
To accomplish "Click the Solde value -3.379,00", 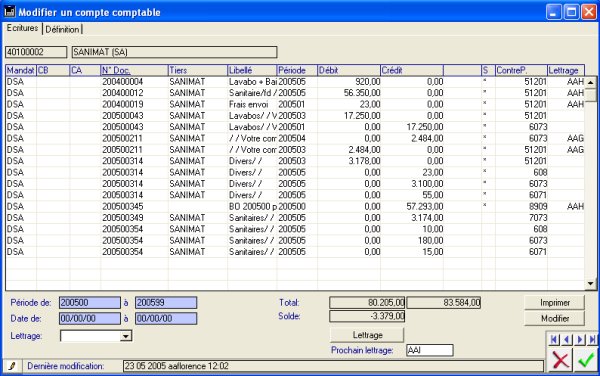I will (367, 316).
